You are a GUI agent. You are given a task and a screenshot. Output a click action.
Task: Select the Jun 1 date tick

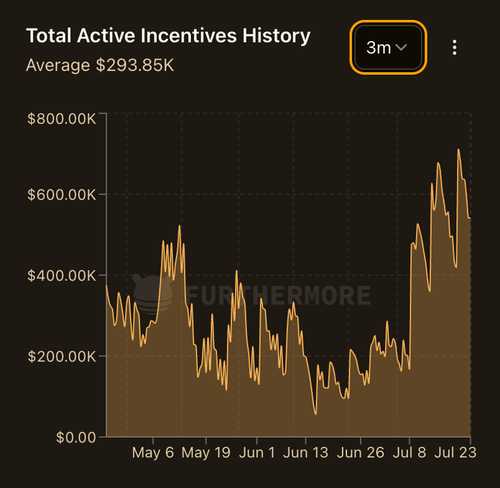(257, 453)
